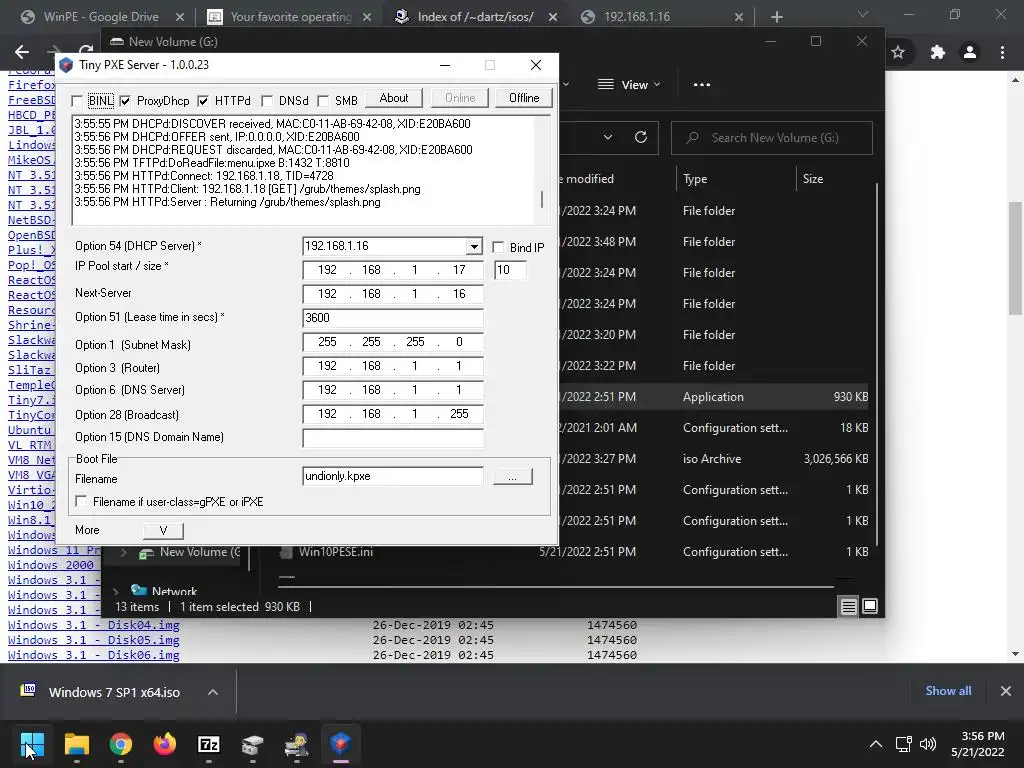Open Chrome's three-dot menu
Viewport: 1024px width, 768px height.
(1002, 52)
